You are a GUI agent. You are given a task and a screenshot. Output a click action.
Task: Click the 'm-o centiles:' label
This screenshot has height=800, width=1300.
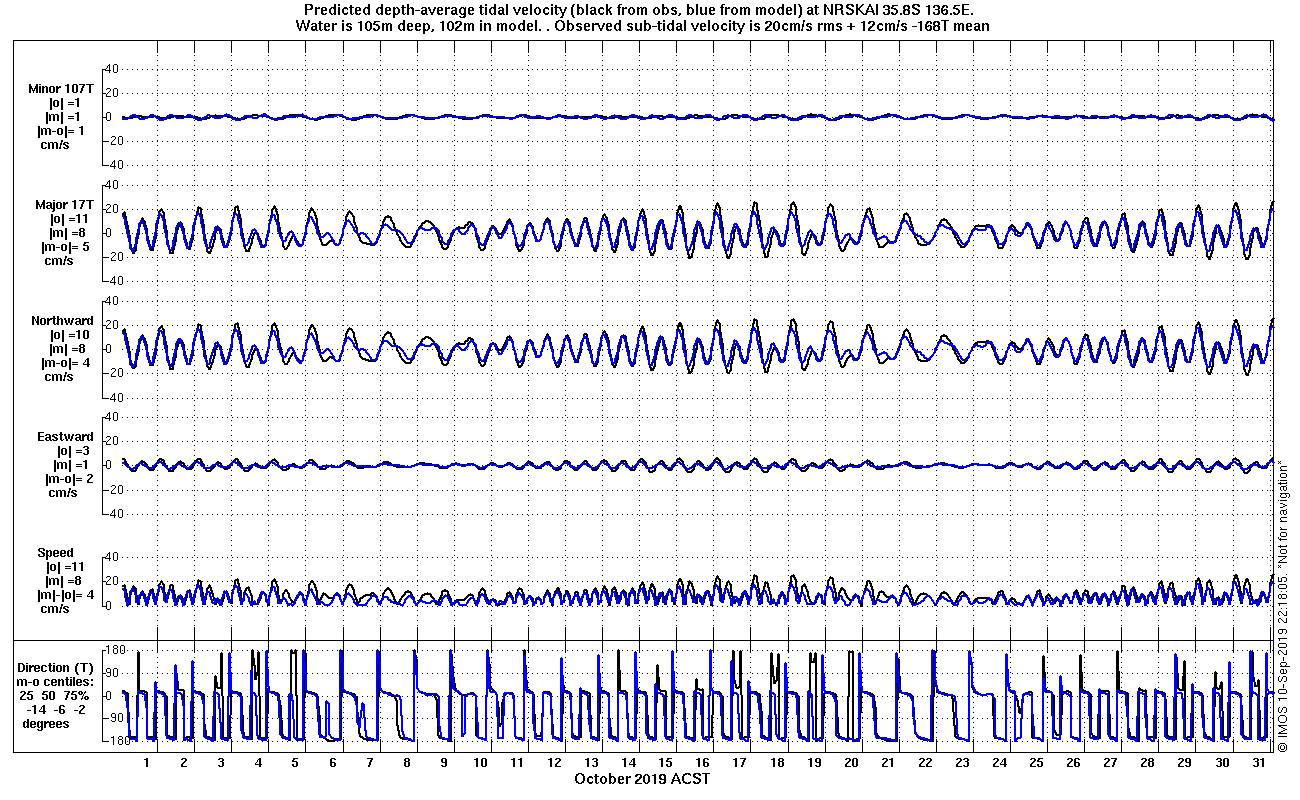55,682
